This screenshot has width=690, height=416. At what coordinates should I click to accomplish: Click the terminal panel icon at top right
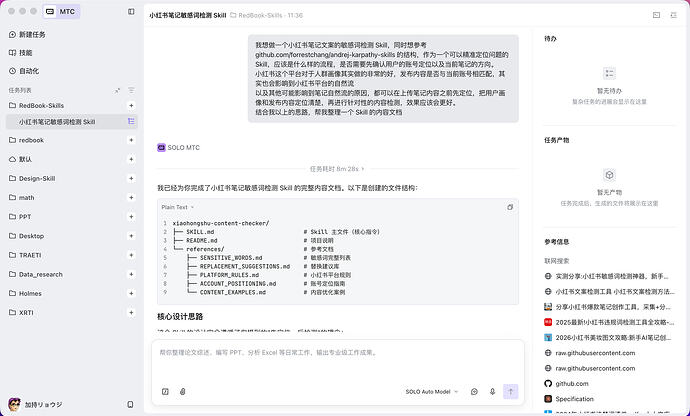(657, 15)
